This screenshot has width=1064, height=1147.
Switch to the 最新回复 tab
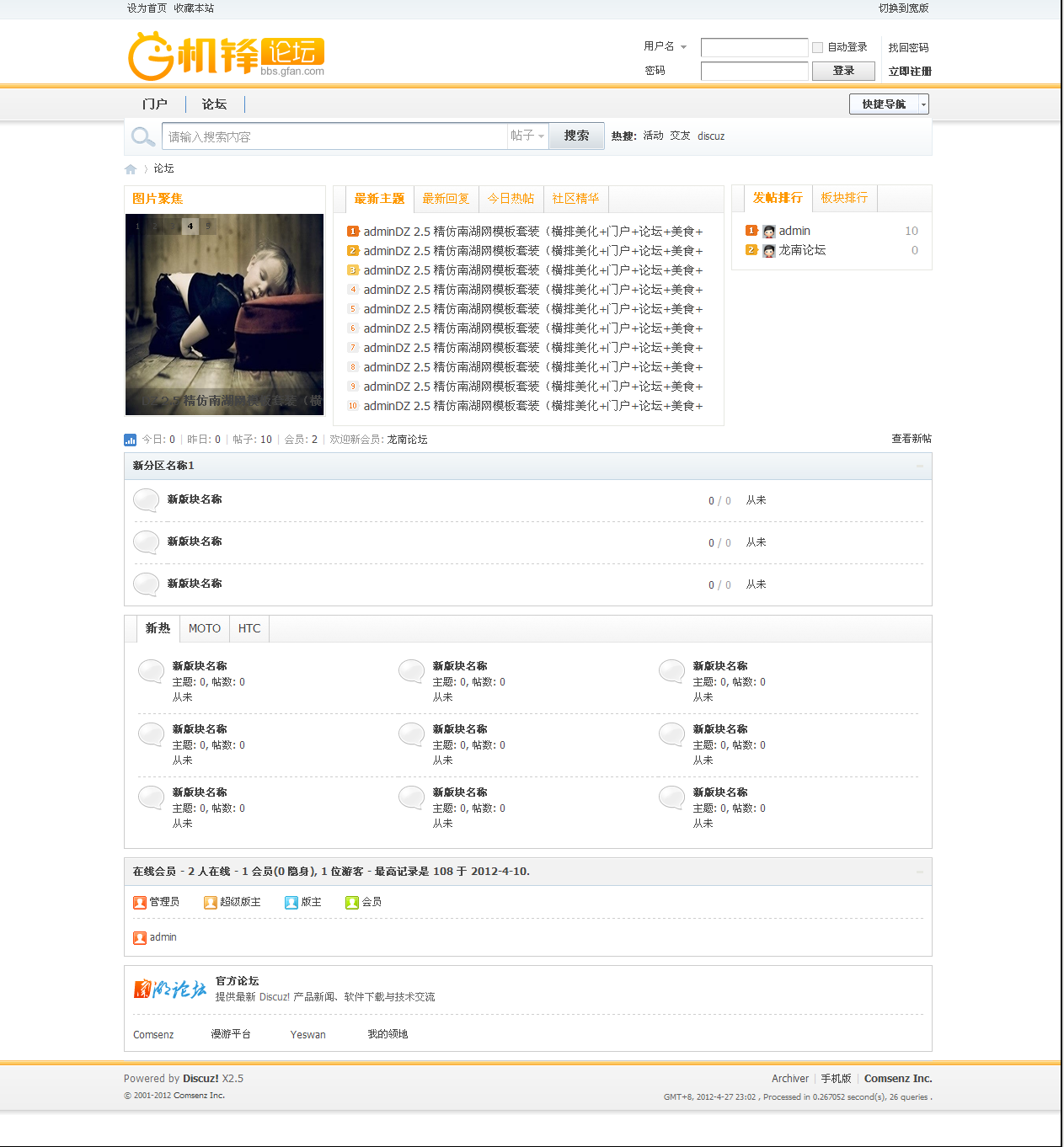coord(446,199)
